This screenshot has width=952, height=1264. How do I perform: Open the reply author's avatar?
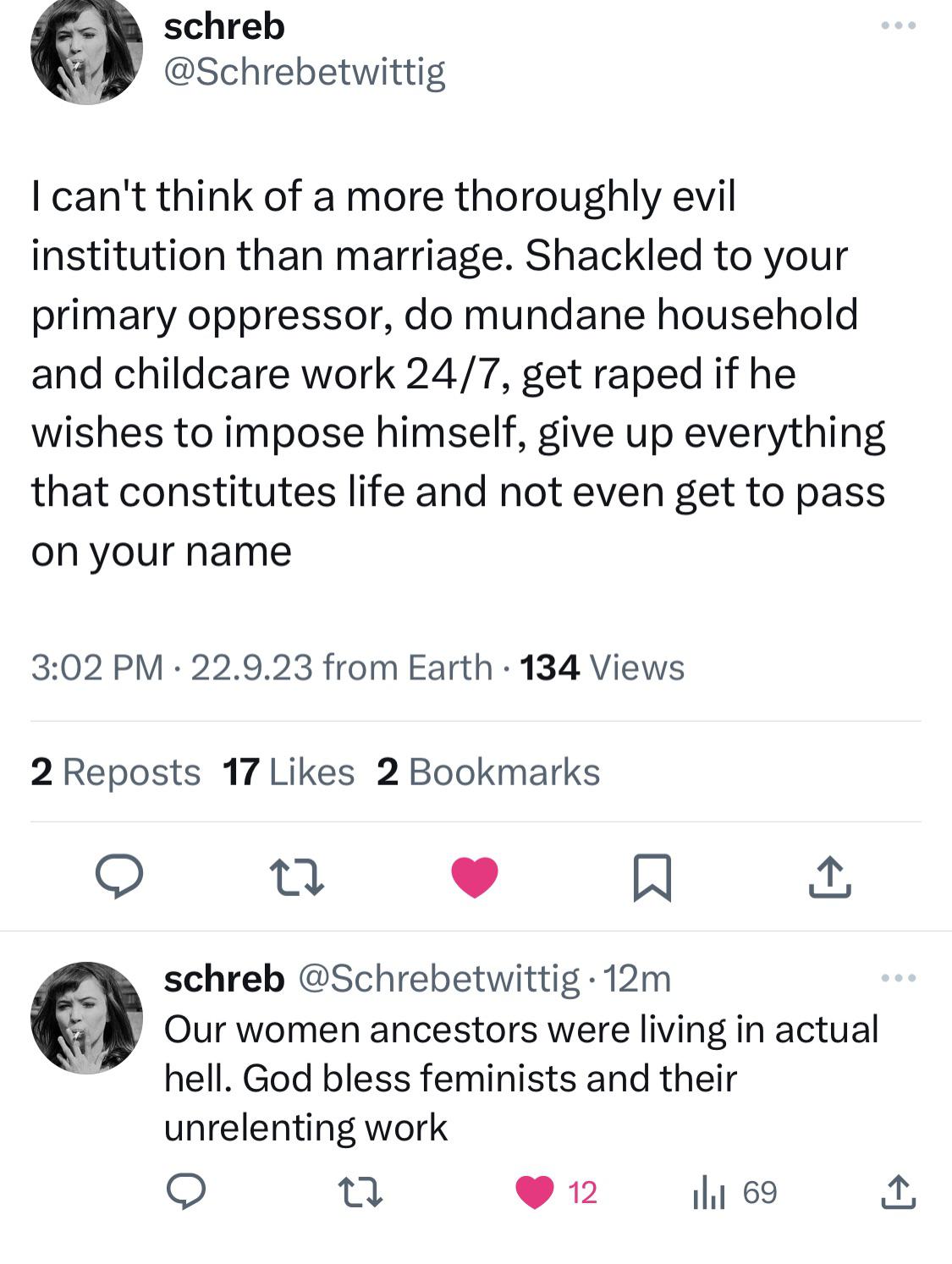[86, 1017]
